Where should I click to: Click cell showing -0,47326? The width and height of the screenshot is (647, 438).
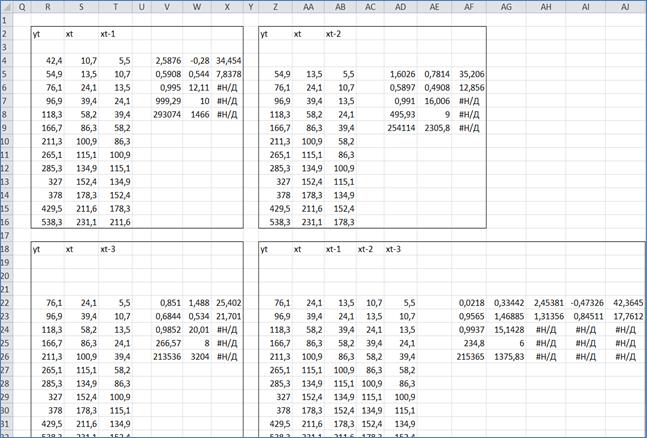pos(586,302)
